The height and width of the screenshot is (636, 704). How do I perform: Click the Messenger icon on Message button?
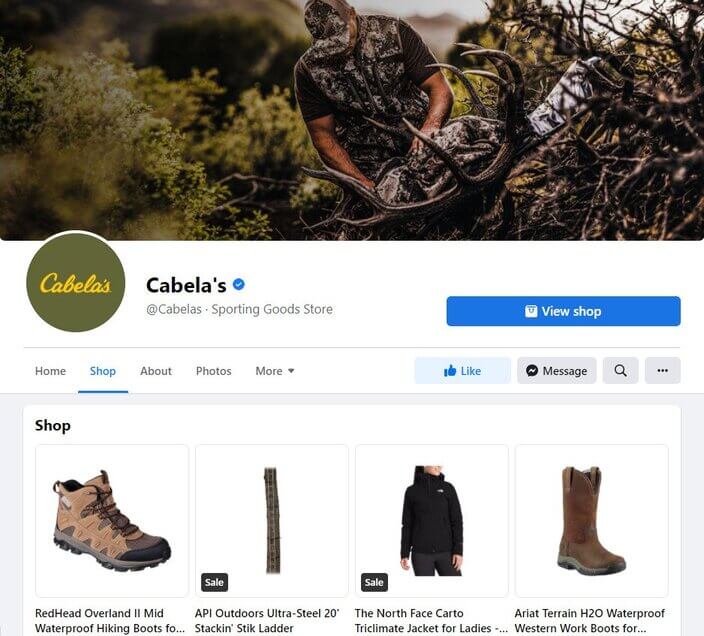click(x=532, y=371)
